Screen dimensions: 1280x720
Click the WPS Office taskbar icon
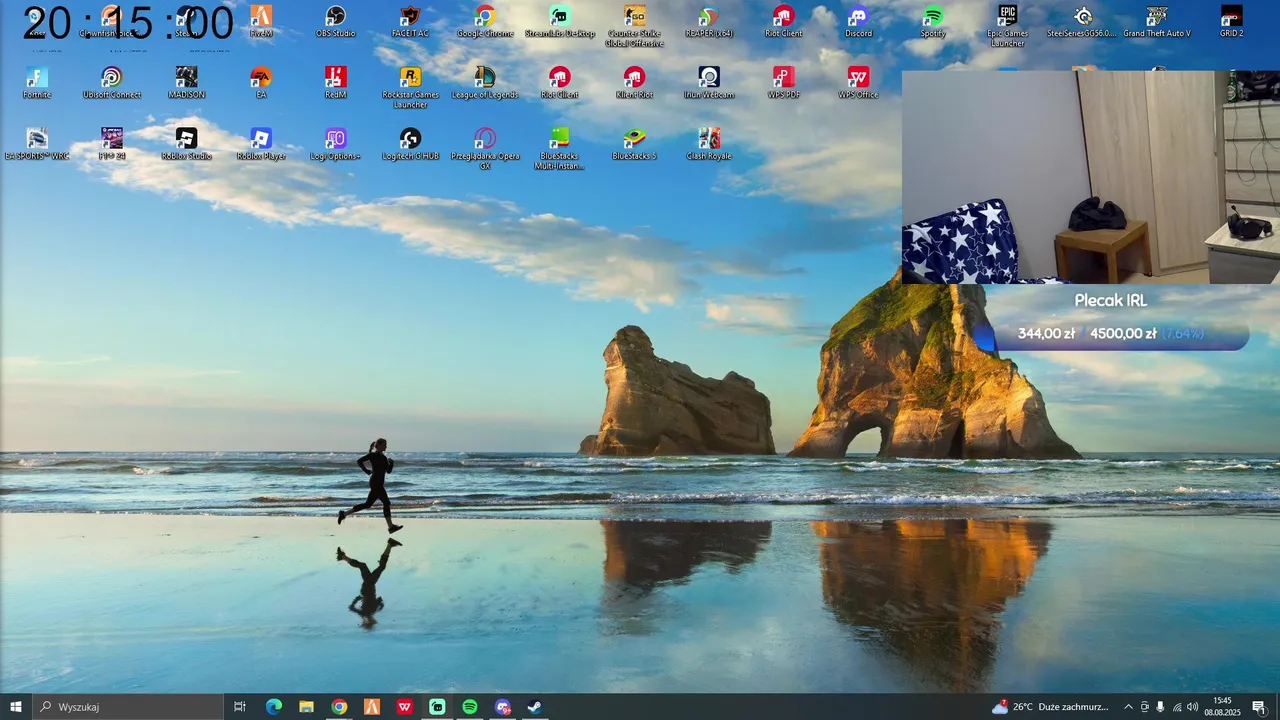(x=405, y=707)
